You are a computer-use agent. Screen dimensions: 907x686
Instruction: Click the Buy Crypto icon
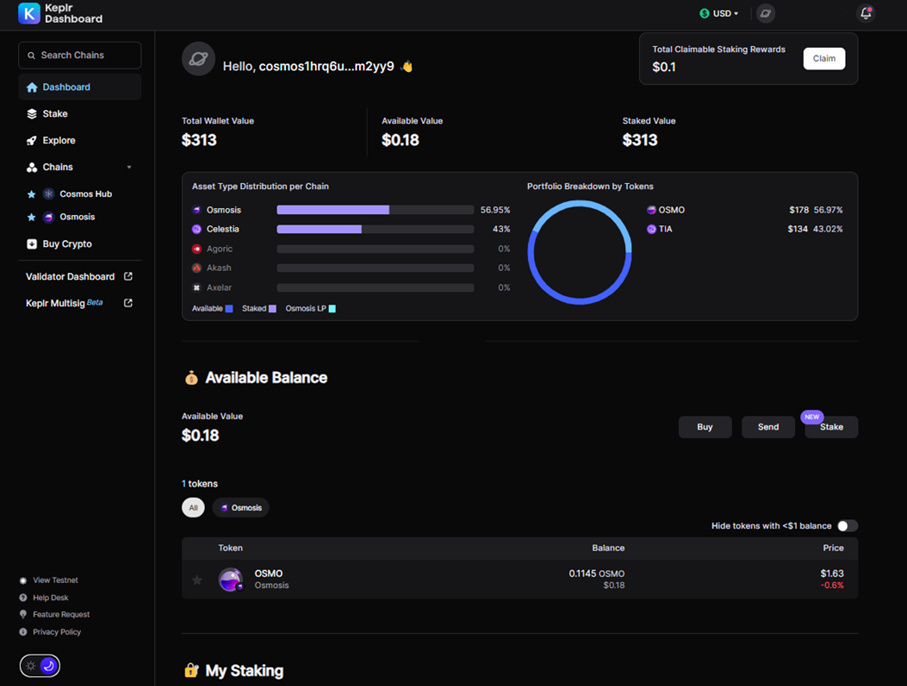click(32, 244)
